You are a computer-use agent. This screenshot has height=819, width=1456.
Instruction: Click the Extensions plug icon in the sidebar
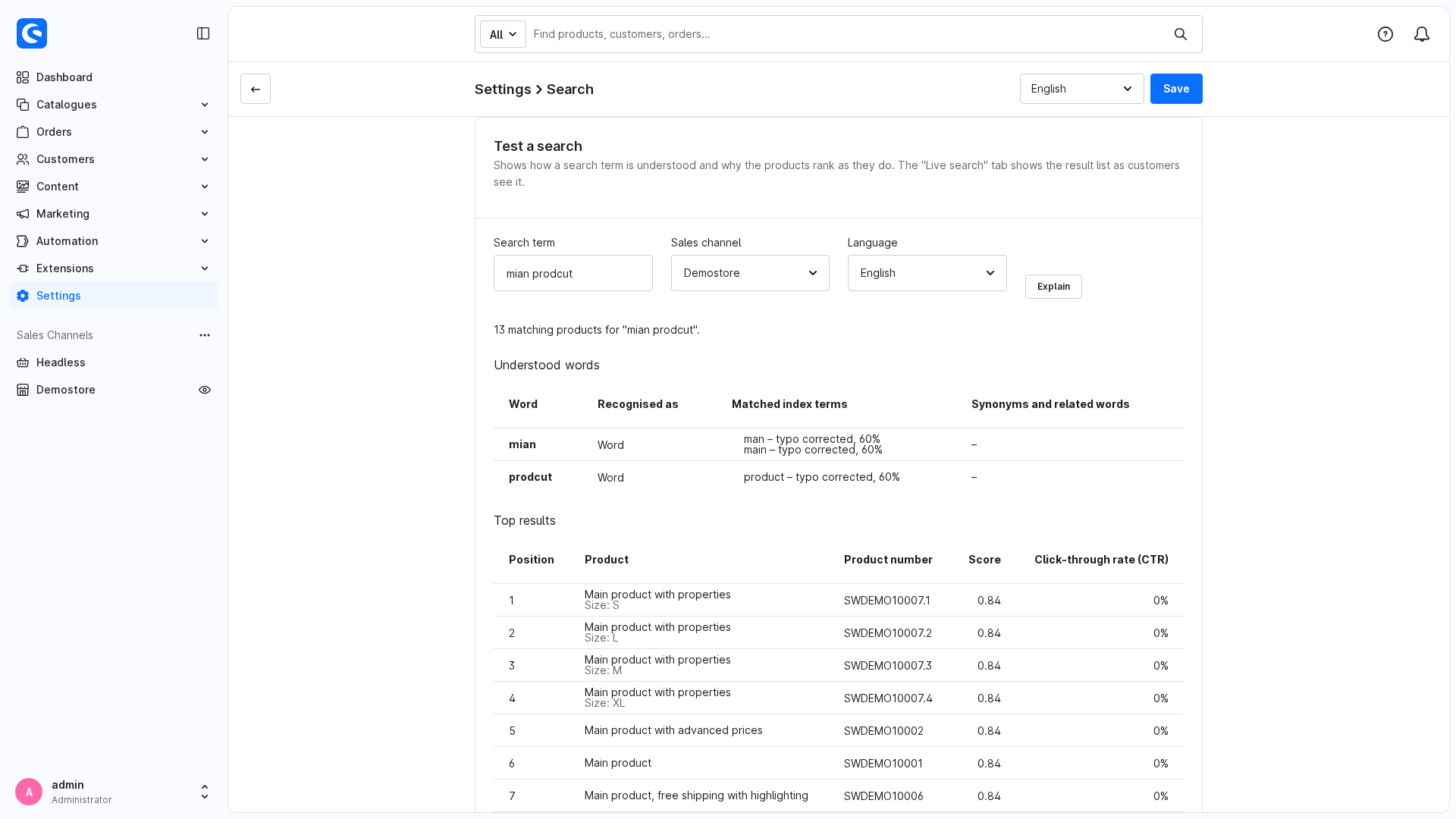point(23,268)
